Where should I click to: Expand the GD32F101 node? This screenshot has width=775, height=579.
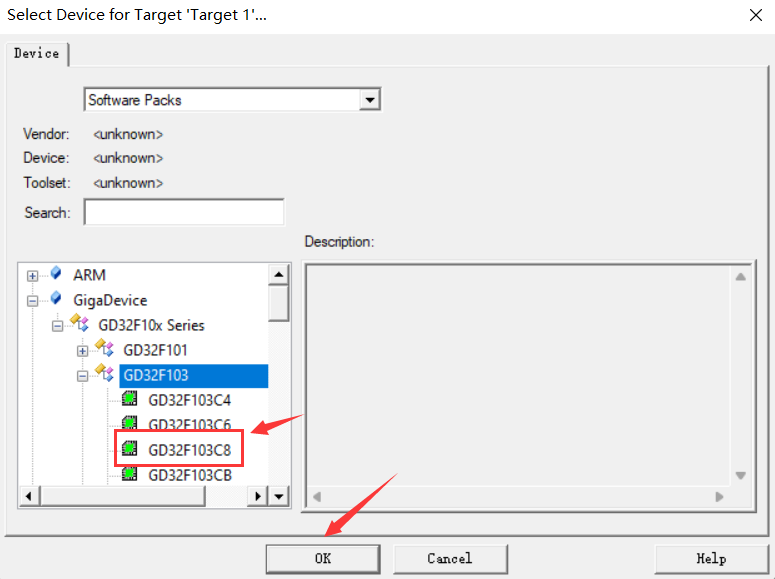[x=83, y=351]
